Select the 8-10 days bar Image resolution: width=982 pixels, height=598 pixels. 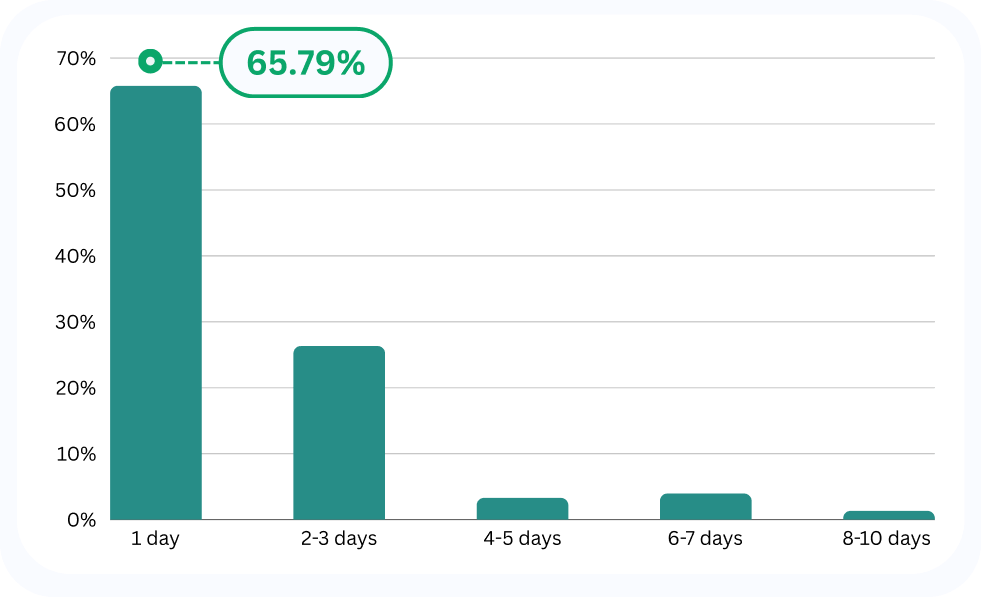click(x=889, y=515)
